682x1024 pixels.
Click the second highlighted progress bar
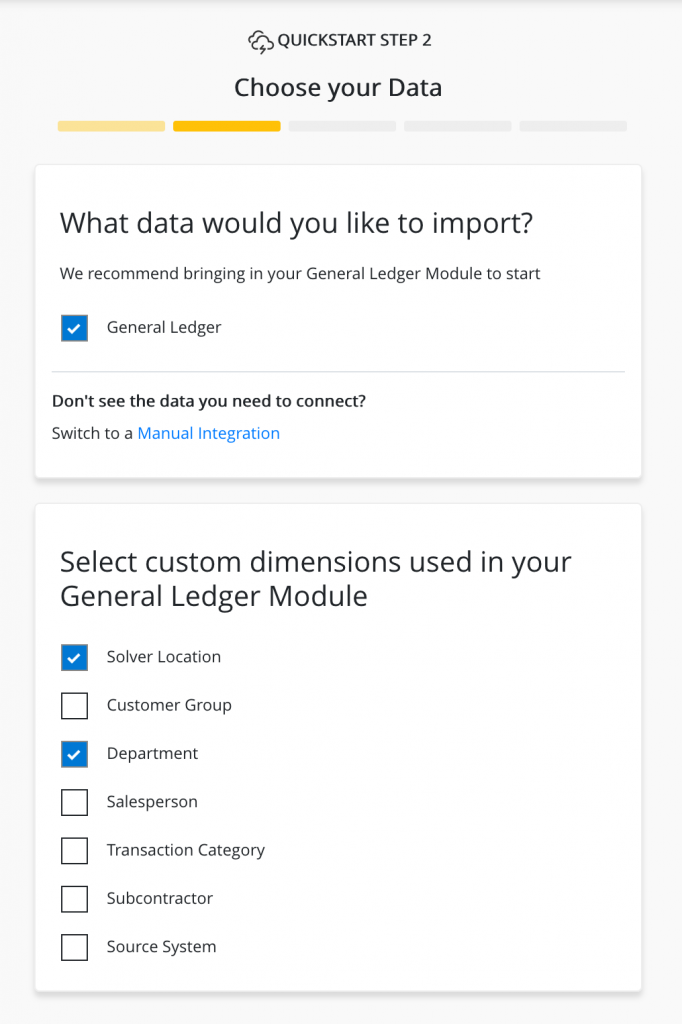[226, 127]
